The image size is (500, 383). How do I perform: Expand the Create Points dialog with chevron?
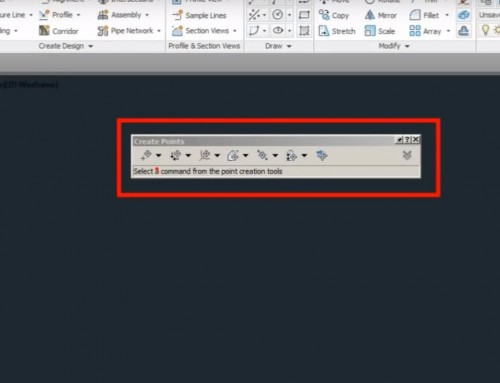(407, 155)
